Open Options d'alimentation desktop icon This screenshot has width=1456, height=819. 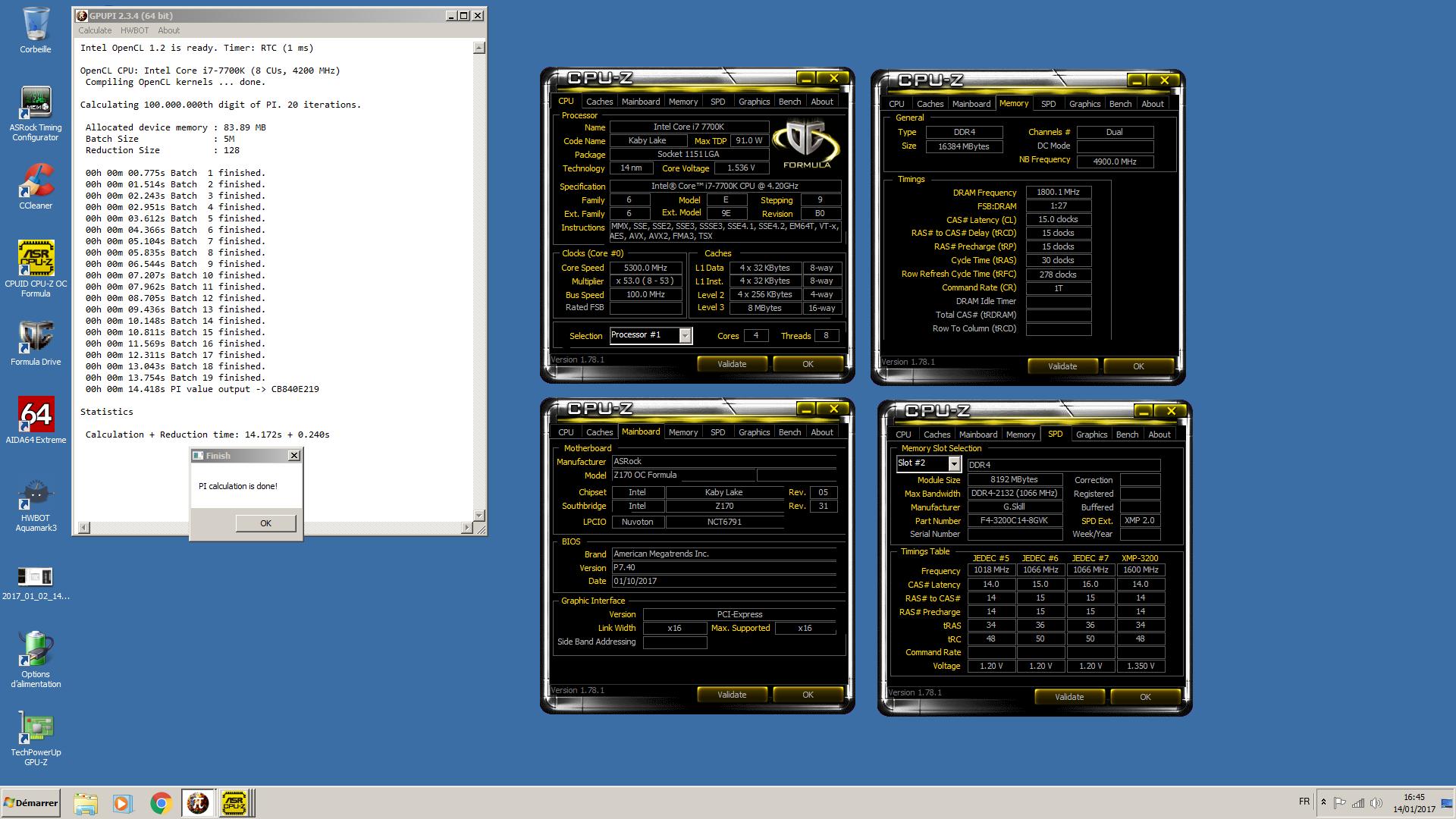(x=36, y=659)
